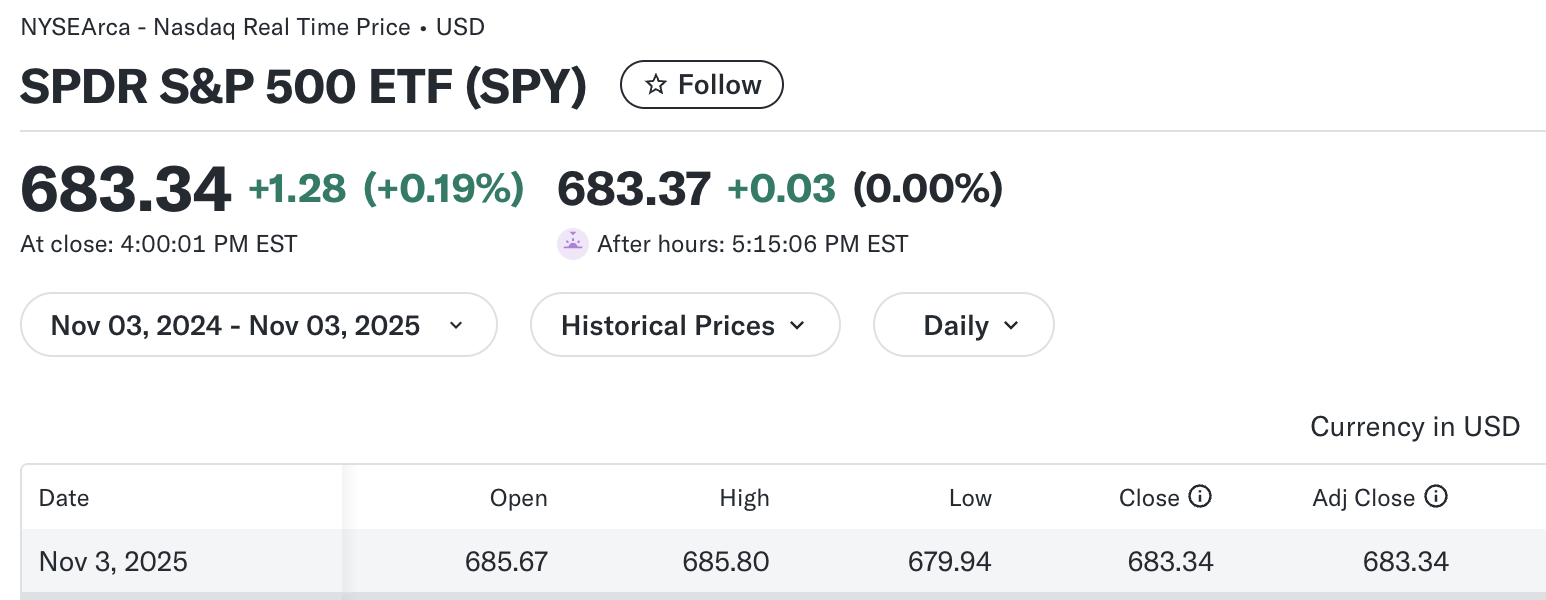The image size is (1546, 600).
Task: Expand the Historical Prices dropdown
Action: point(684,325)
